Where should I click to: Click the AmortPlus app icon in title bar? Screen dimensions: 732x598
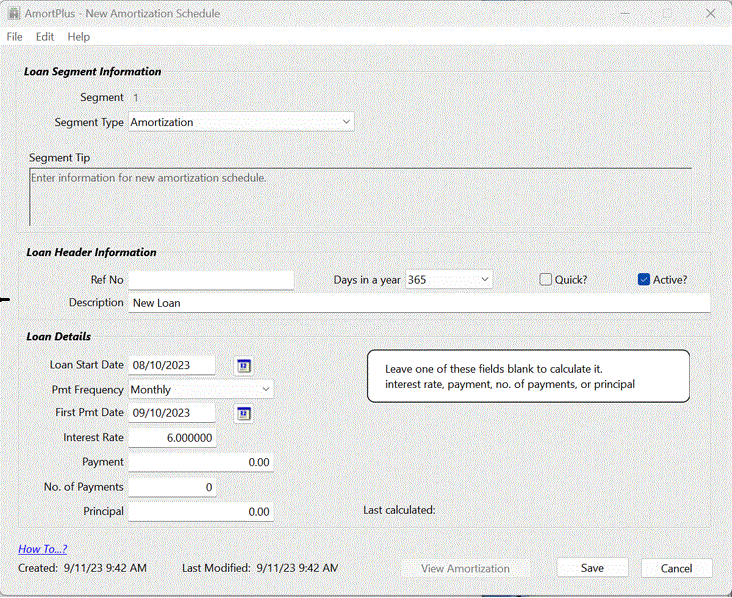[x=14, y=14]
